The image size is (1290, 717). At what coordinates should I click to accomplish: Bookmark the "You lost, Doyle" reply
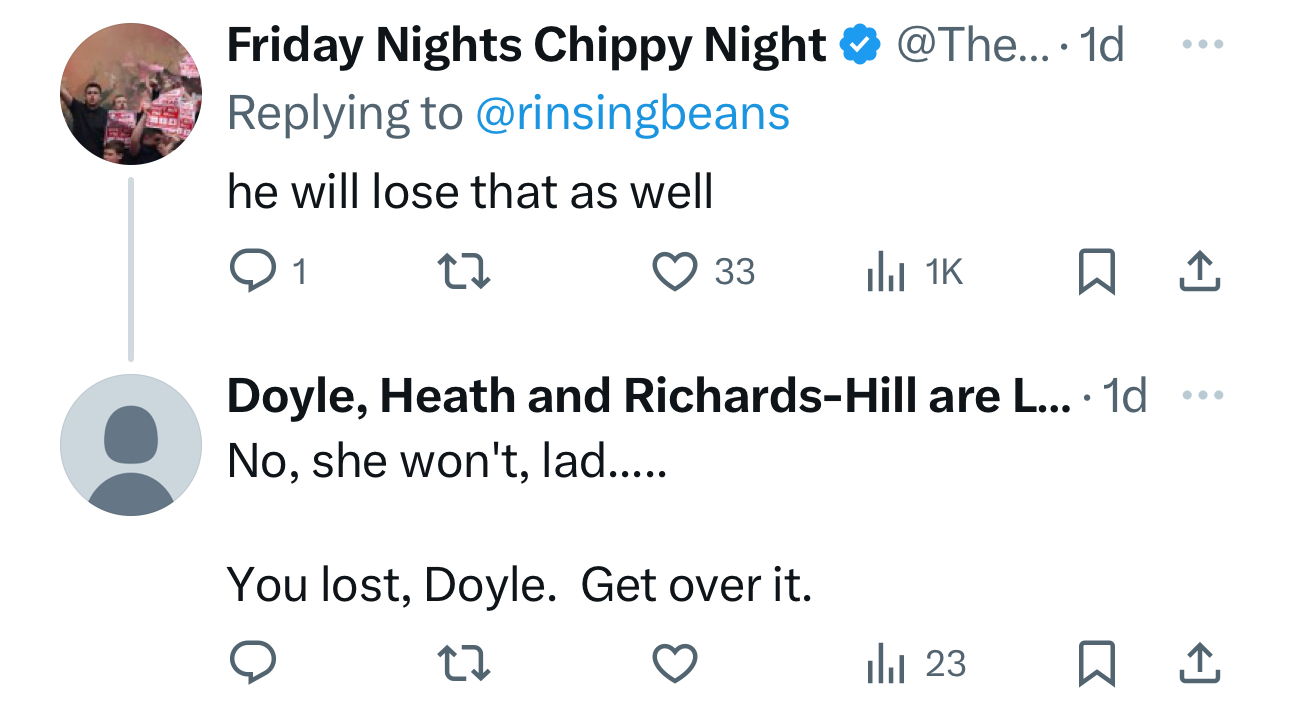(x=1096, y=663)
